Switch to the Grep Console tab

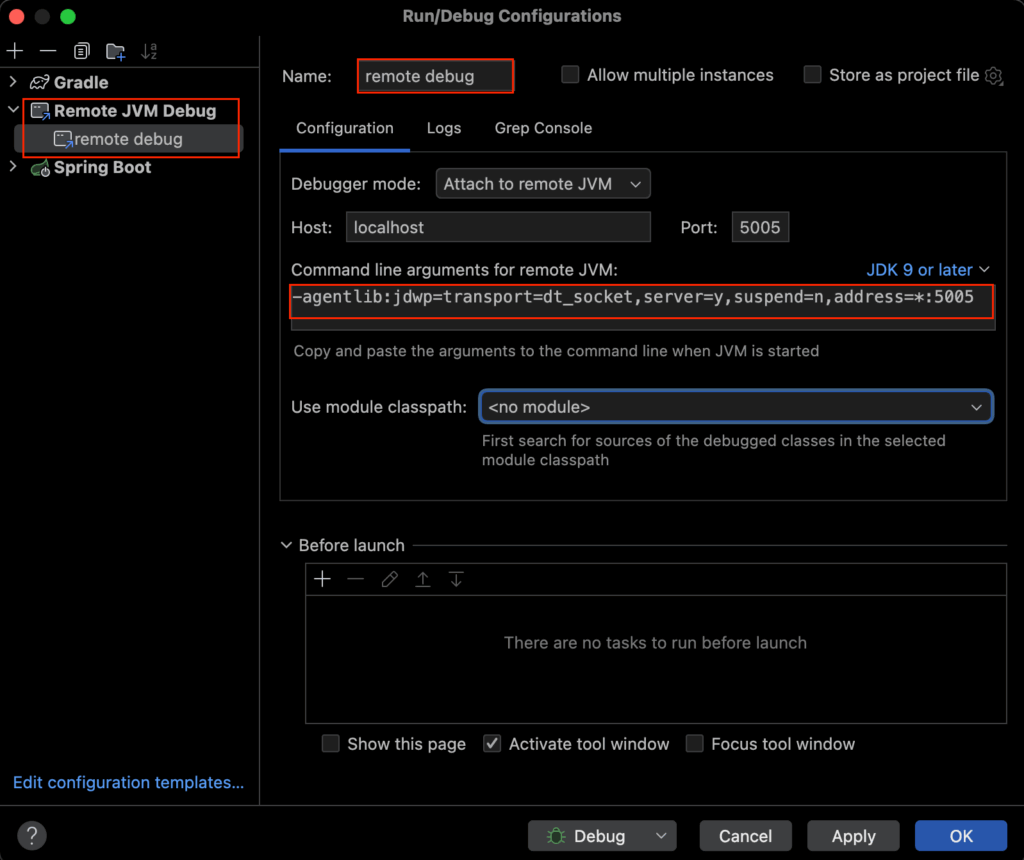tap(543, 128)
